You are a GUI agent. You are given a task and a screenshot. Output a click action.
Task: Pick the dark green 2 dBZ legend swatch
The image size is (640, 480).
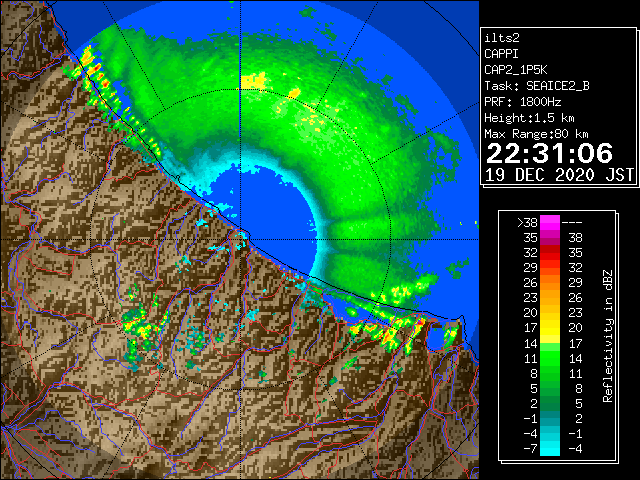coord(550,404)
